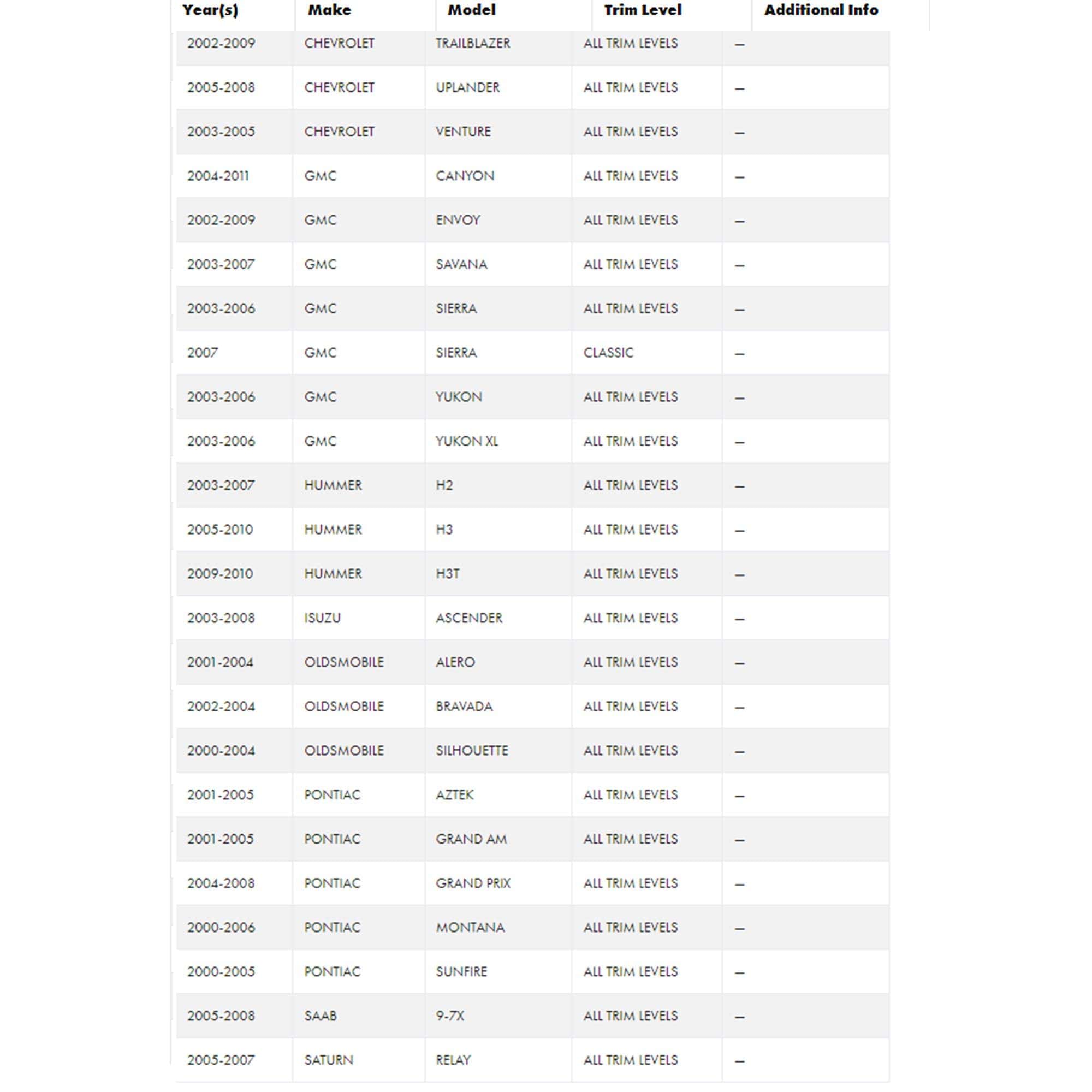Click the H3T model cell
Viewport: 1092px width, 1092px height.
tap(447, 574)
